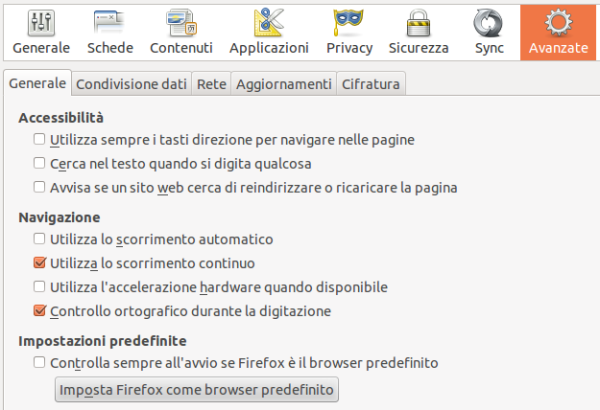Select the Contenuti icon

[181, 22]
